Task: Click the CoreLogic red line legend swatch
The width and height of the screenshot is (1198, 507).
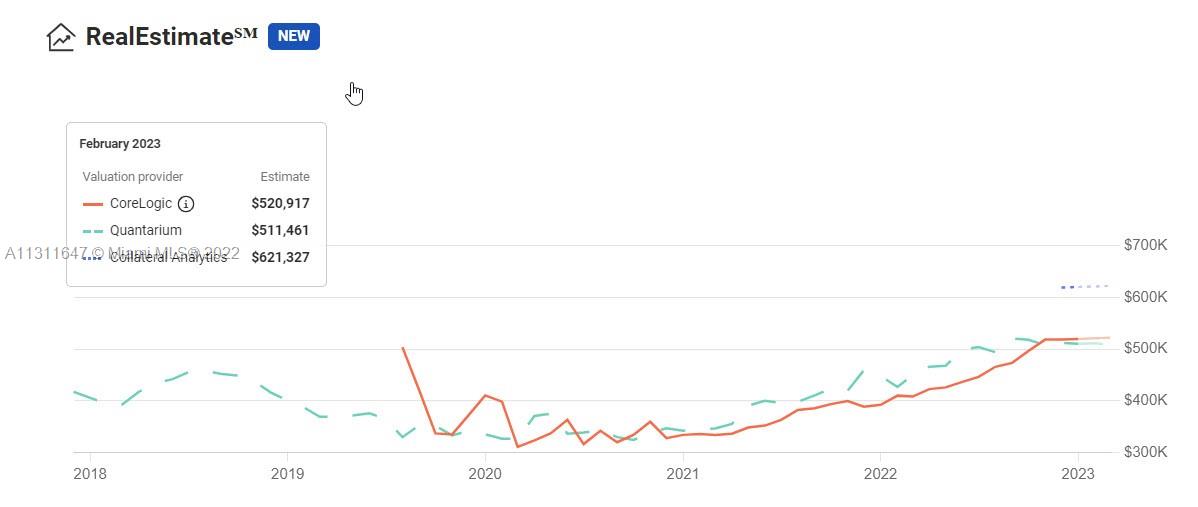Action: tap(93, 204)
